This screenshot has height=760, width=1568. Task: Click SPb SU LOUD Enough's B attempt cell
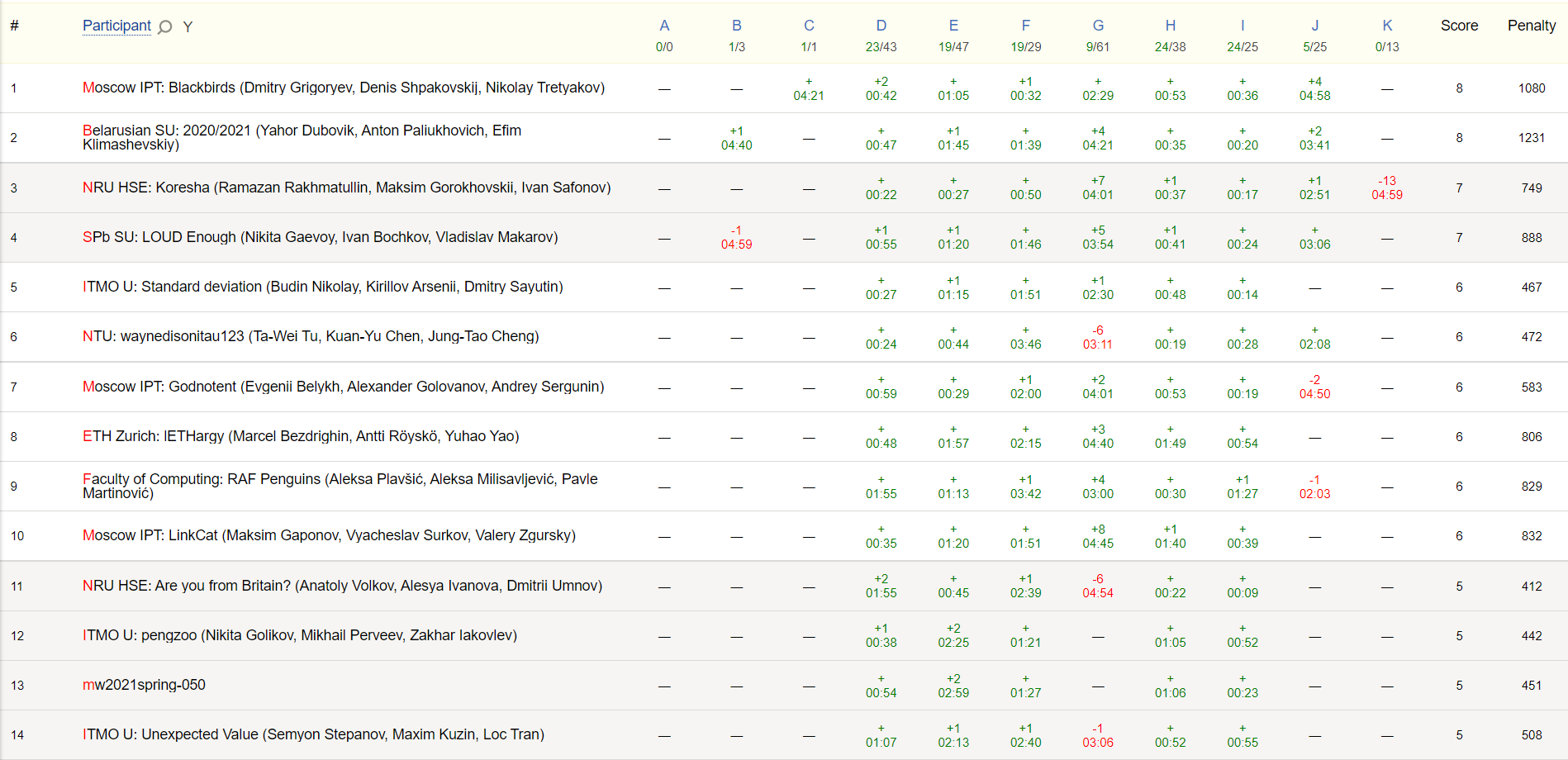point(736,237)
